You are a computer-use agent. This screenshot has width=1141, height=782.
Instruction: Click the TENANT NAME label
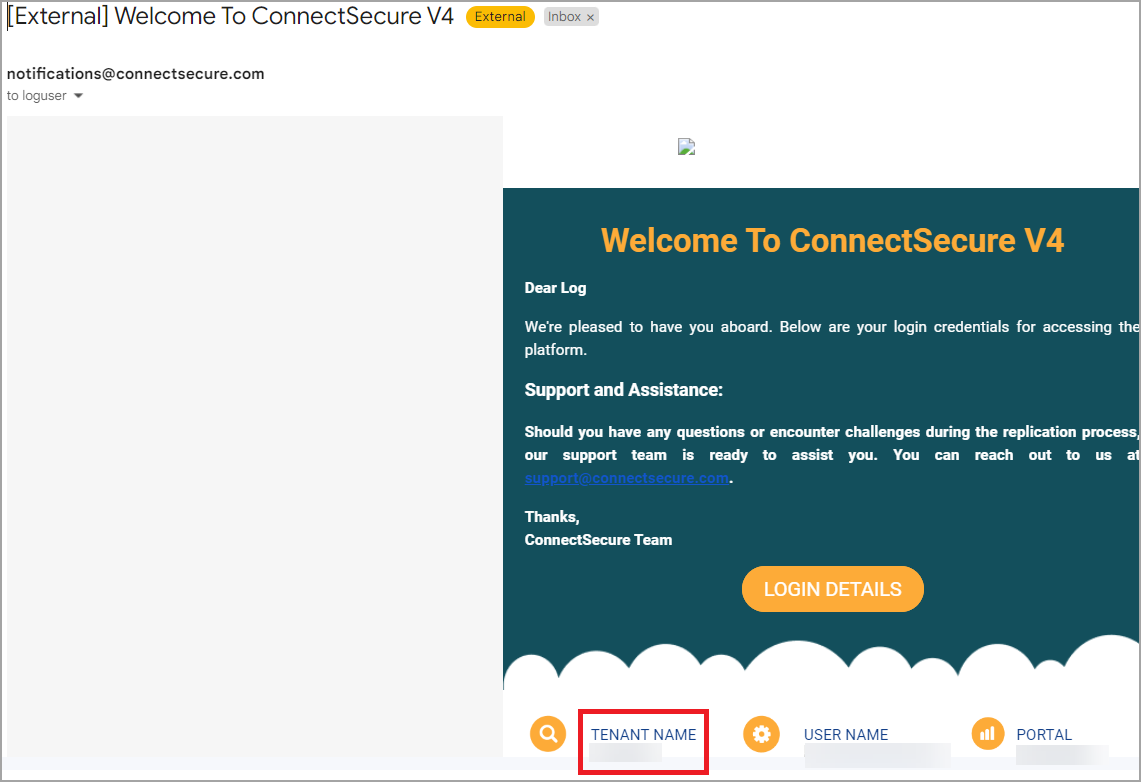(x=643, y=734)
